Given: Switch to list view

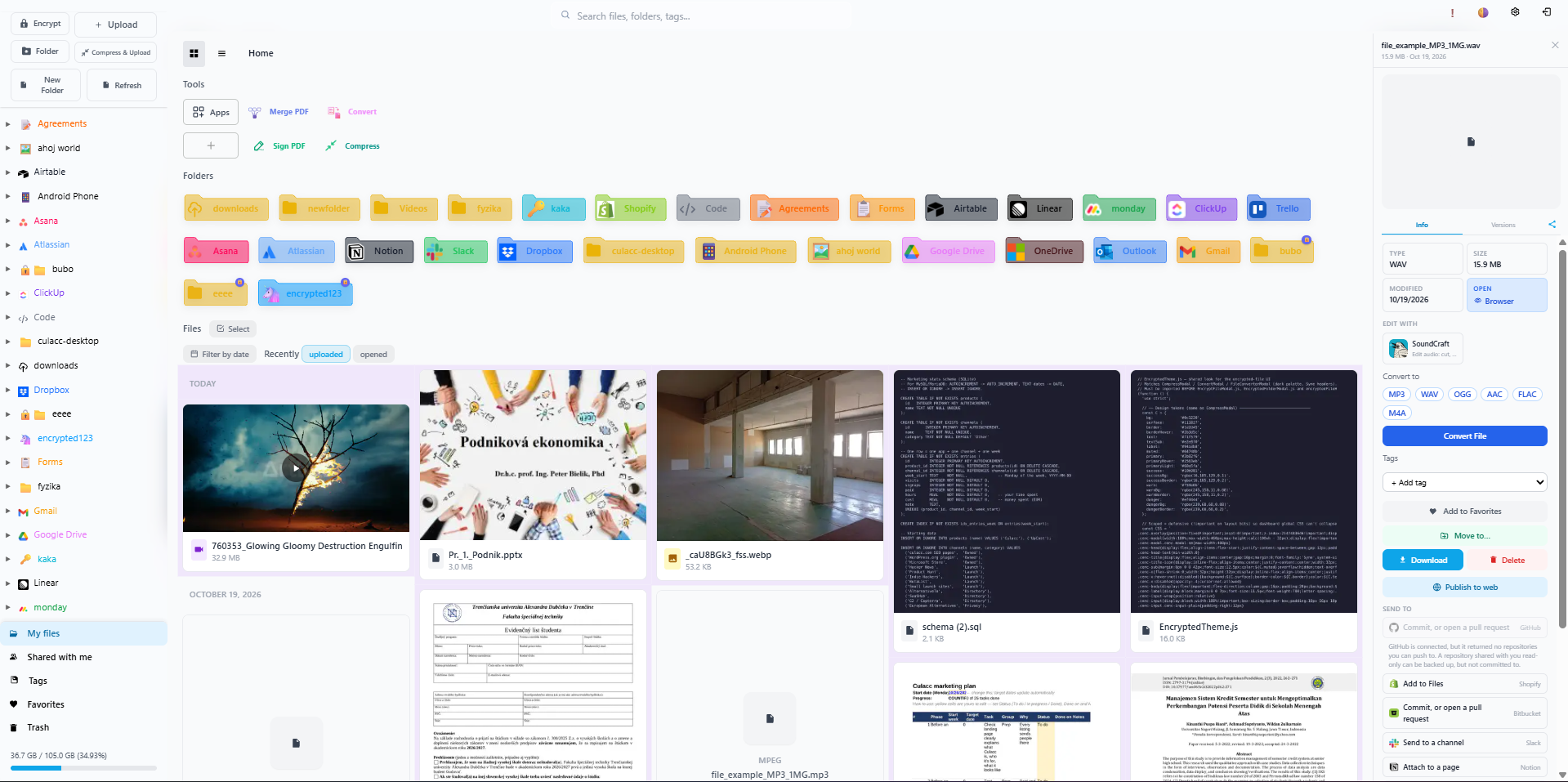Looking at the screenshot, I should click(x=221, y=54).
